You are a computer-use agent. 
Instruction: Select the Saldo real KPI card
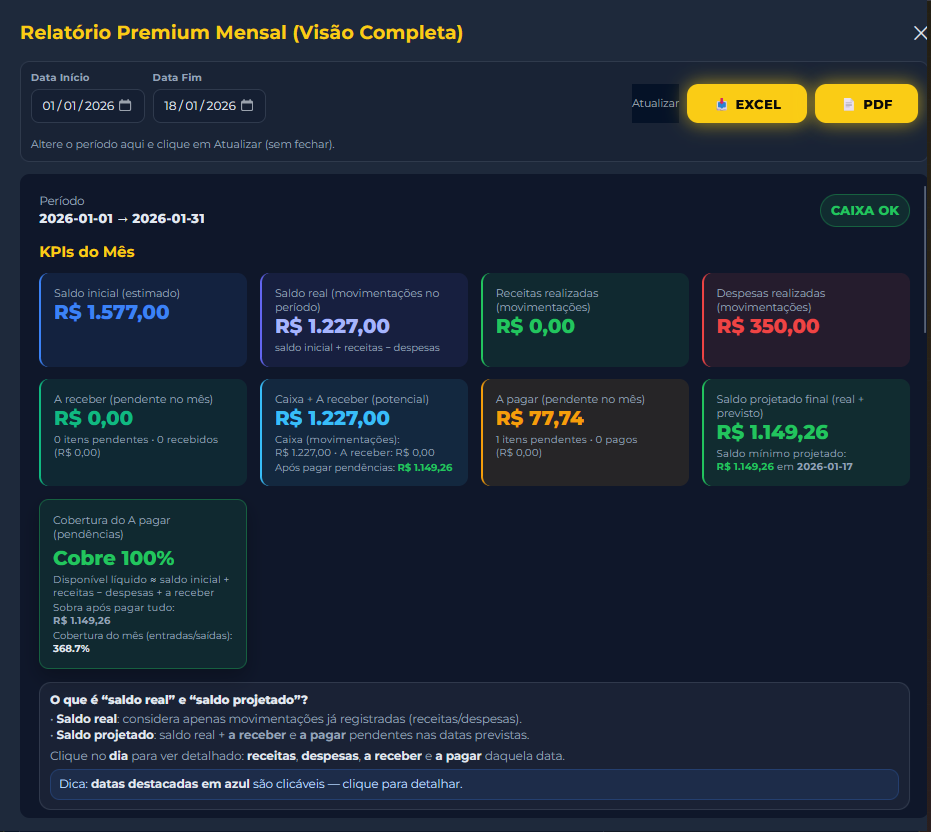coord(363,320)
